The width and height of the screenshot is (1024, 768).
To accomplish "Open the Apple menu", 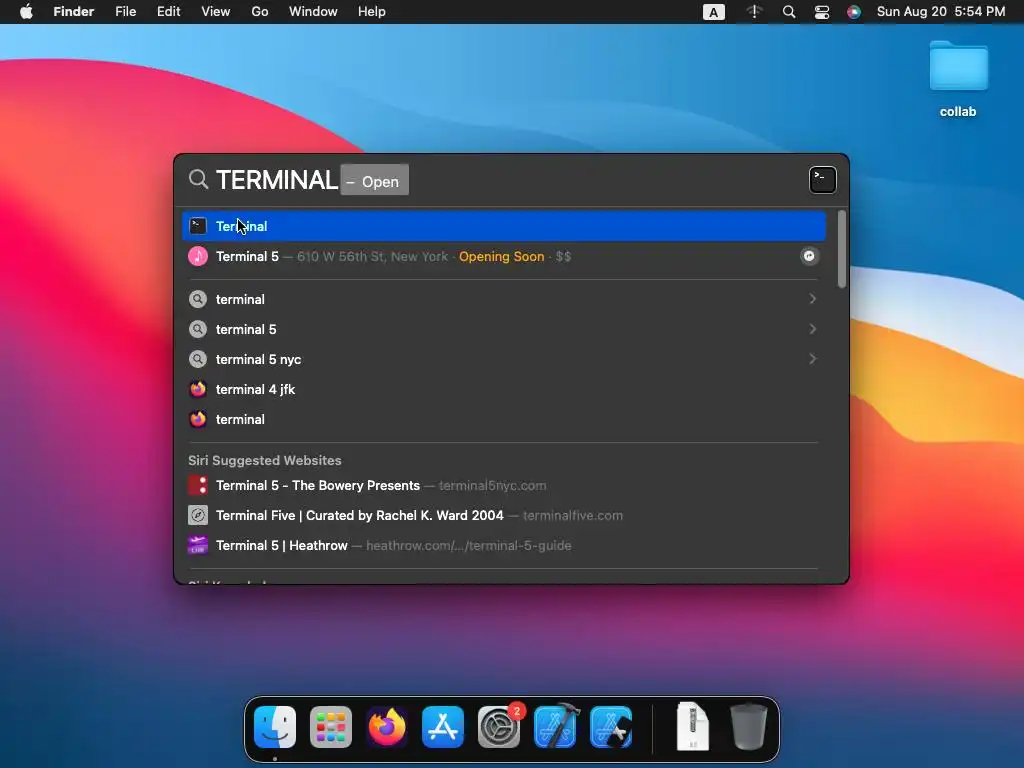I will pos(26,12).
